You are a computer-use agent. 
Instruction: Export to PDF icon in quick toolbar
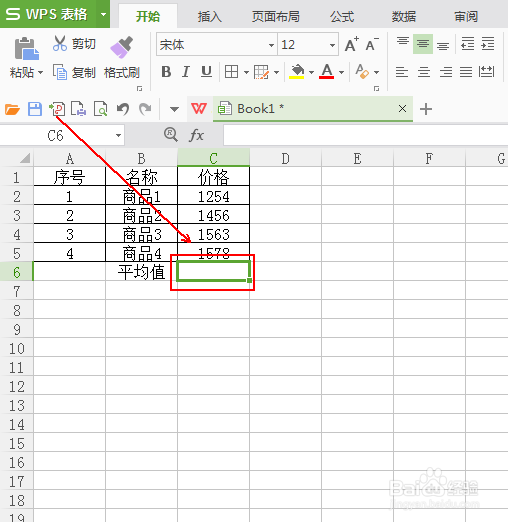pos(57,109)
